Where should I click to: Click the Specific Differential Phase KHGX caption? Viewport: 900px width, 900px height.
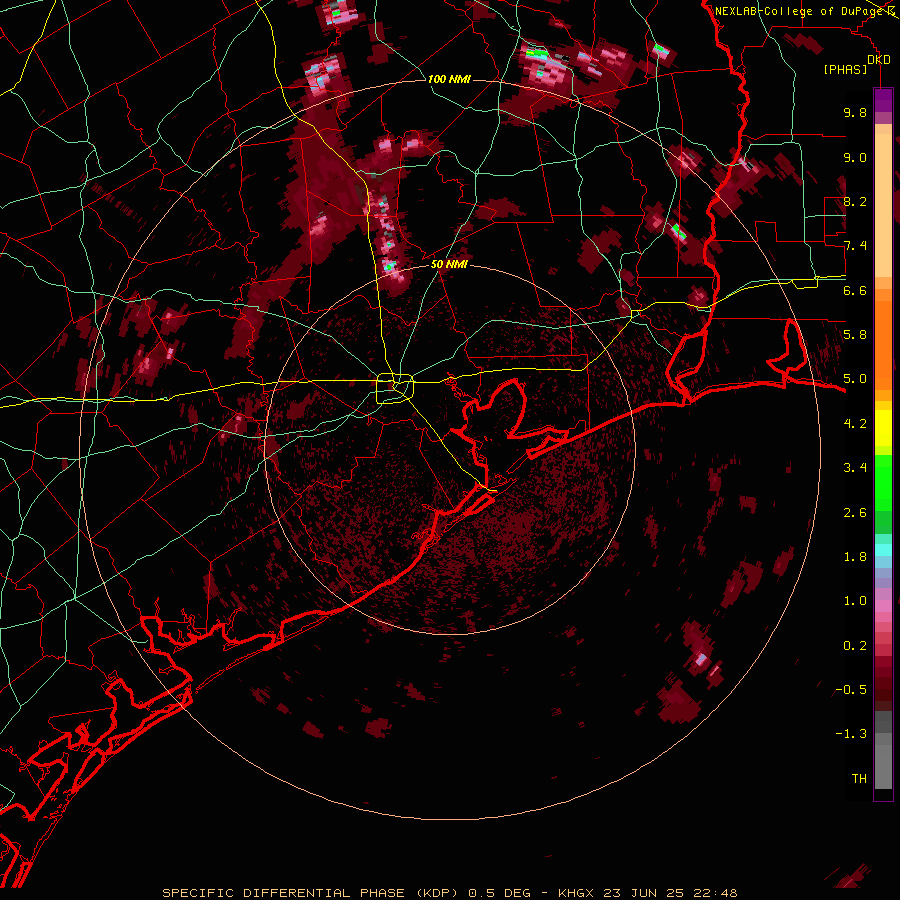[x=449, y=893]
